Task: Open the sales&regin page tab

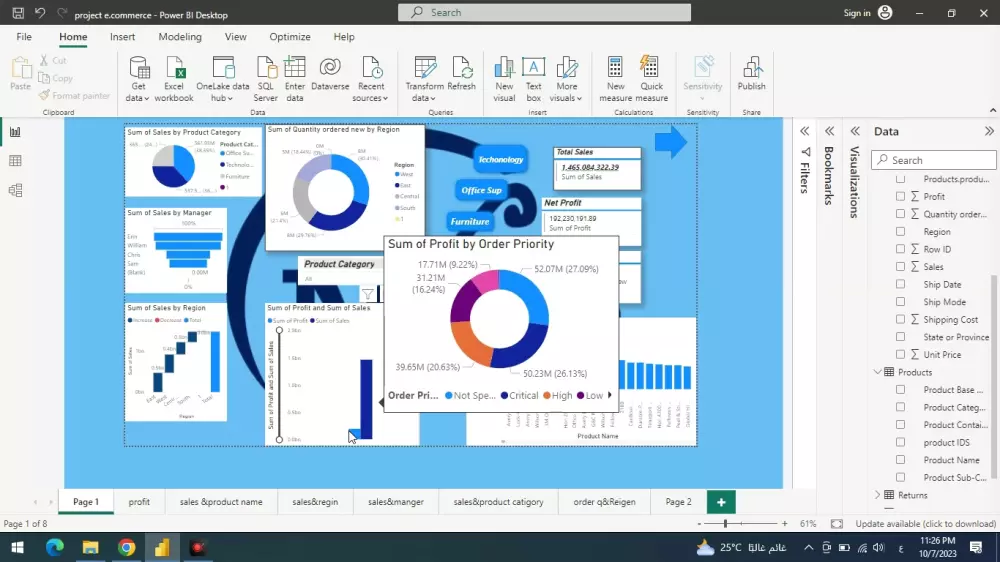Action: tap(315, 502)
